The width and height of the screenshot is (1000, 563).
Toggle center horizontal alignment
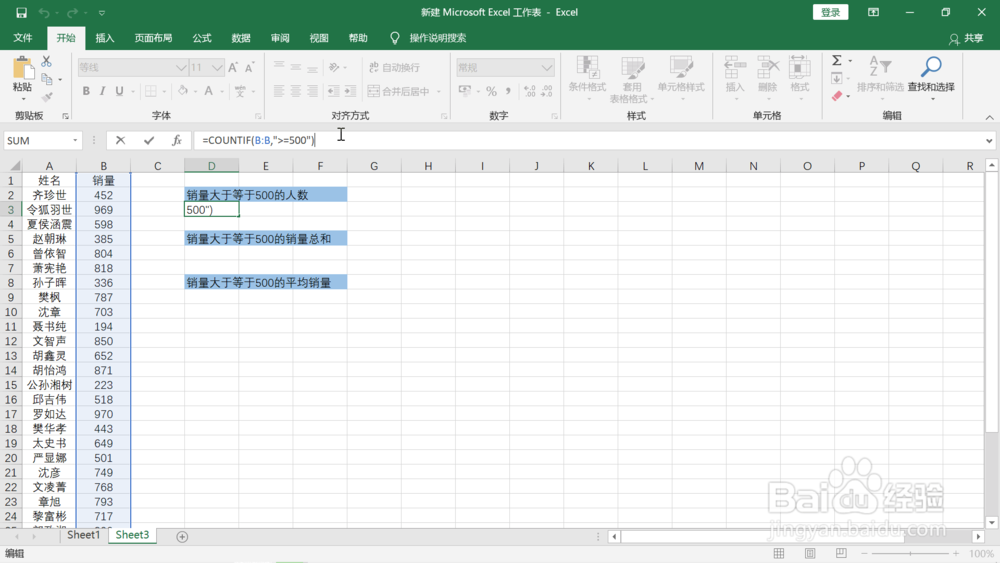point(295,91)
